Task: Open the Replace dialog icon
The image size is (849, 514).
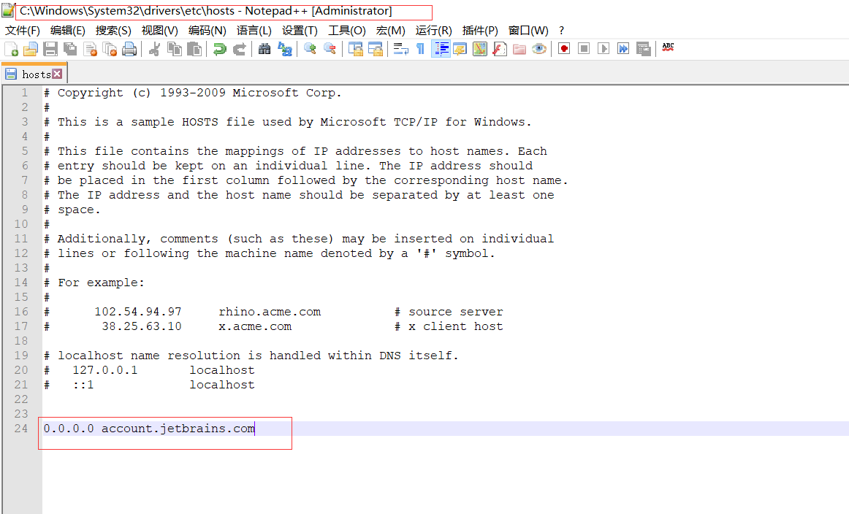Action: click(284, 49)
